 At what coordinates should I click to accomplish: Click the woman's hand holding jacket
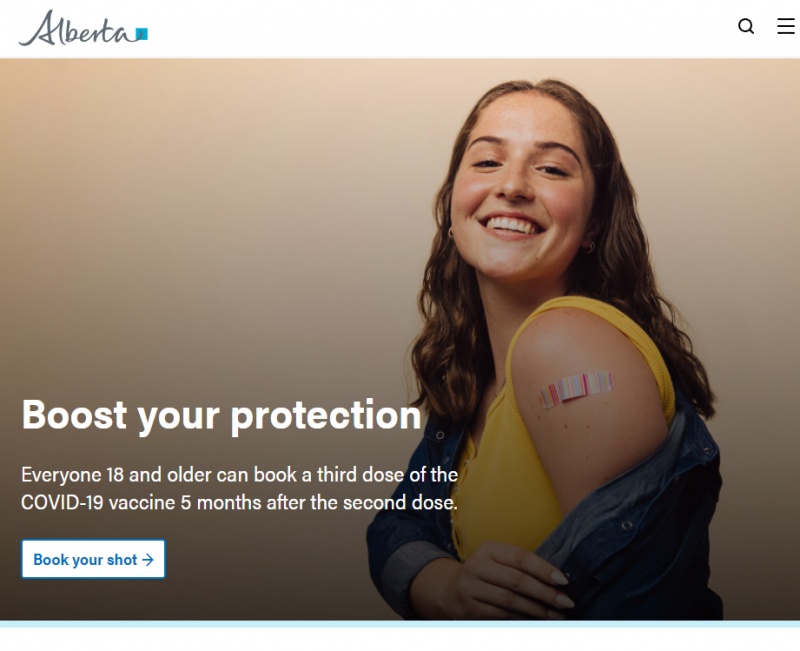tap(510, 582)
